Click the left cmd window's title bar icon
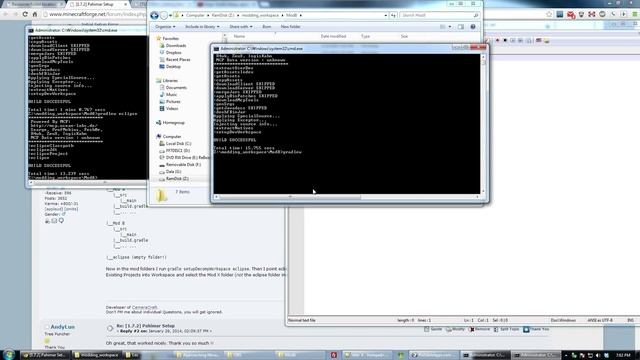This screenshot has height=360, width=640. (31, 30)
